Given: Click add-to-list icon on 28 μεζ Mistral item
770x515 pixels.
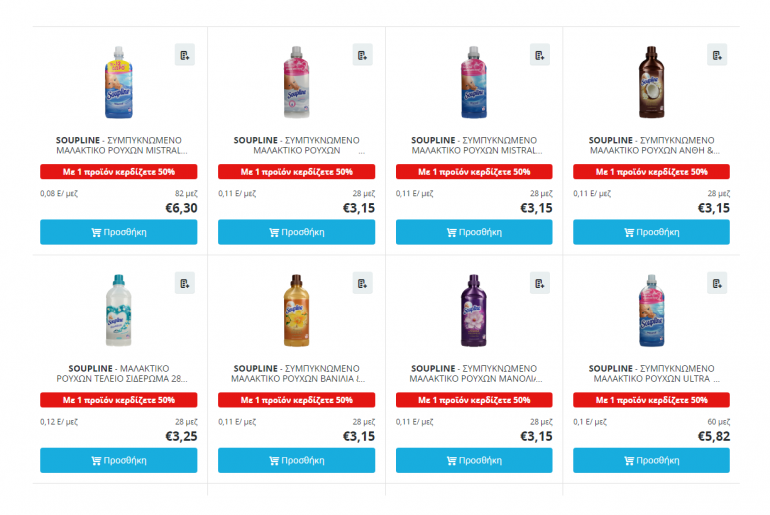Looking at the screenshot, I should click(x=540, y=55).
